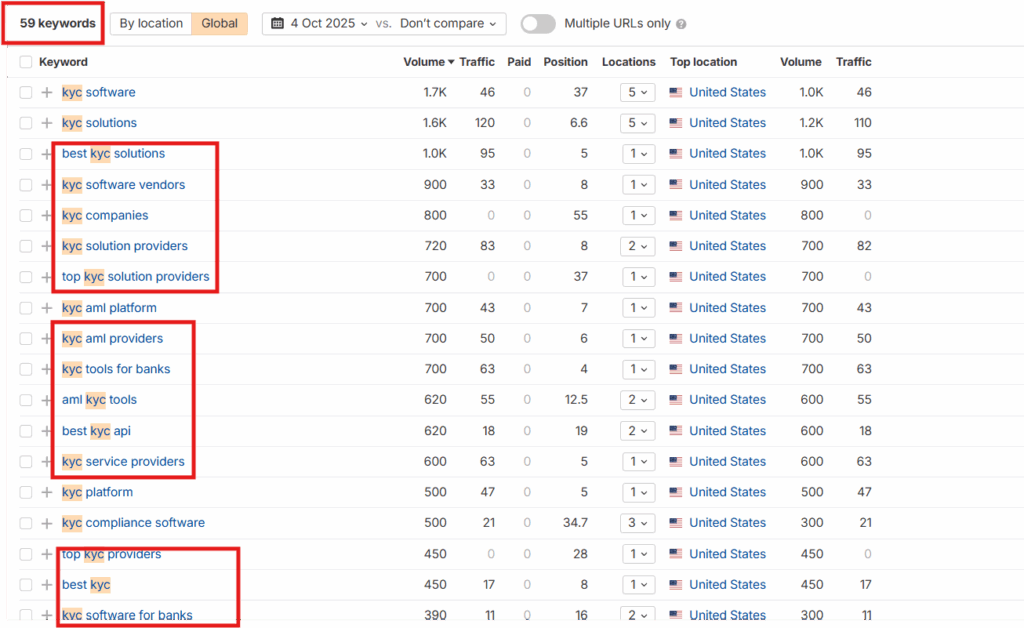Click the plus icon beside kyc compliance software

(47, 523)
